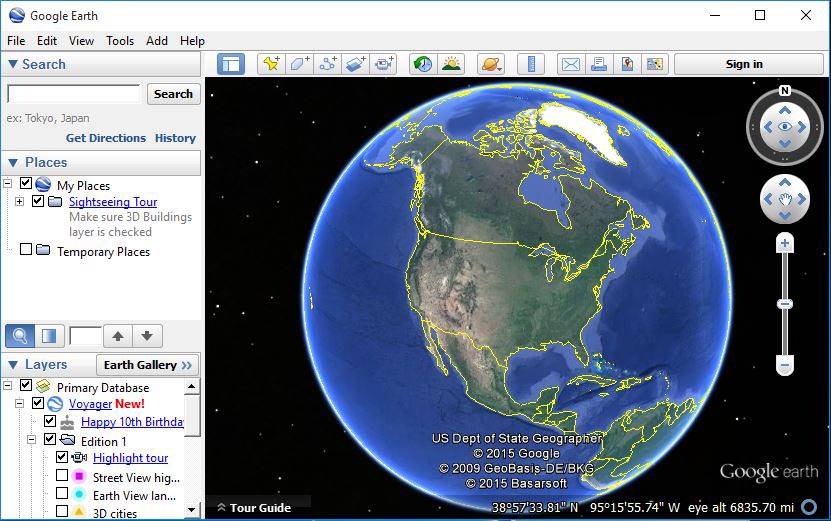Look up using the top navigation arrow
This screenshot has height=521, width=831.
[x=785, y=110]
